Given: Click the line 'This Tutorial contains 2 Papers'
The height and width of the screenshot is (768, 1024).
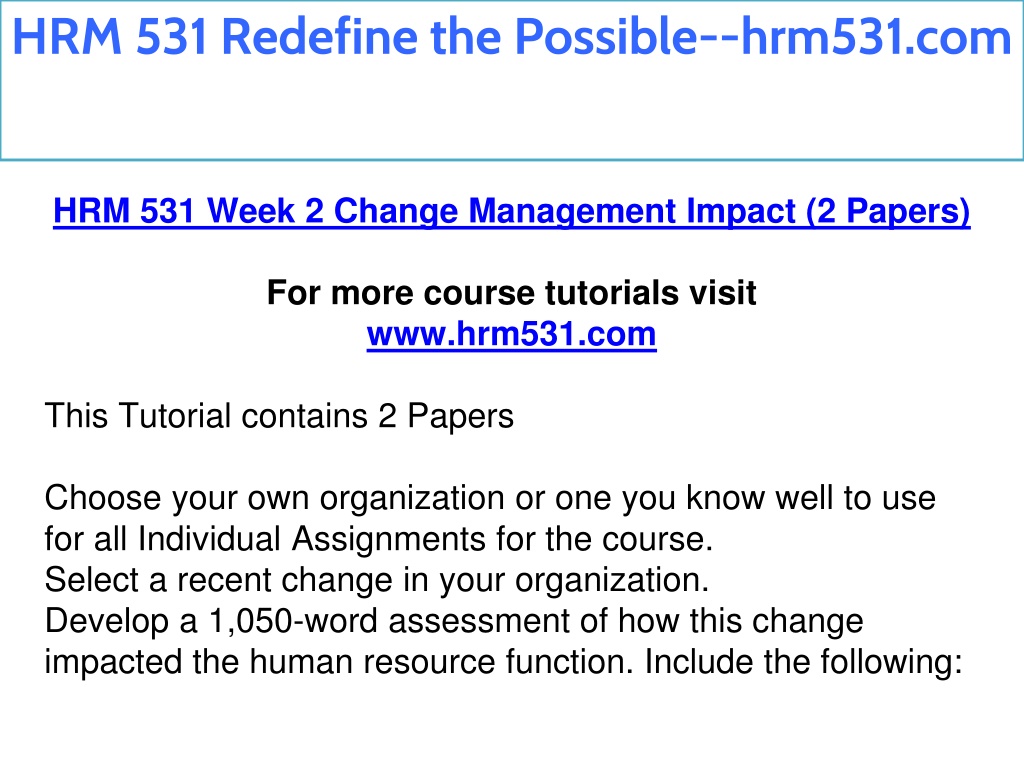Looking at the screenshot, I should click(x=279, y=416).
